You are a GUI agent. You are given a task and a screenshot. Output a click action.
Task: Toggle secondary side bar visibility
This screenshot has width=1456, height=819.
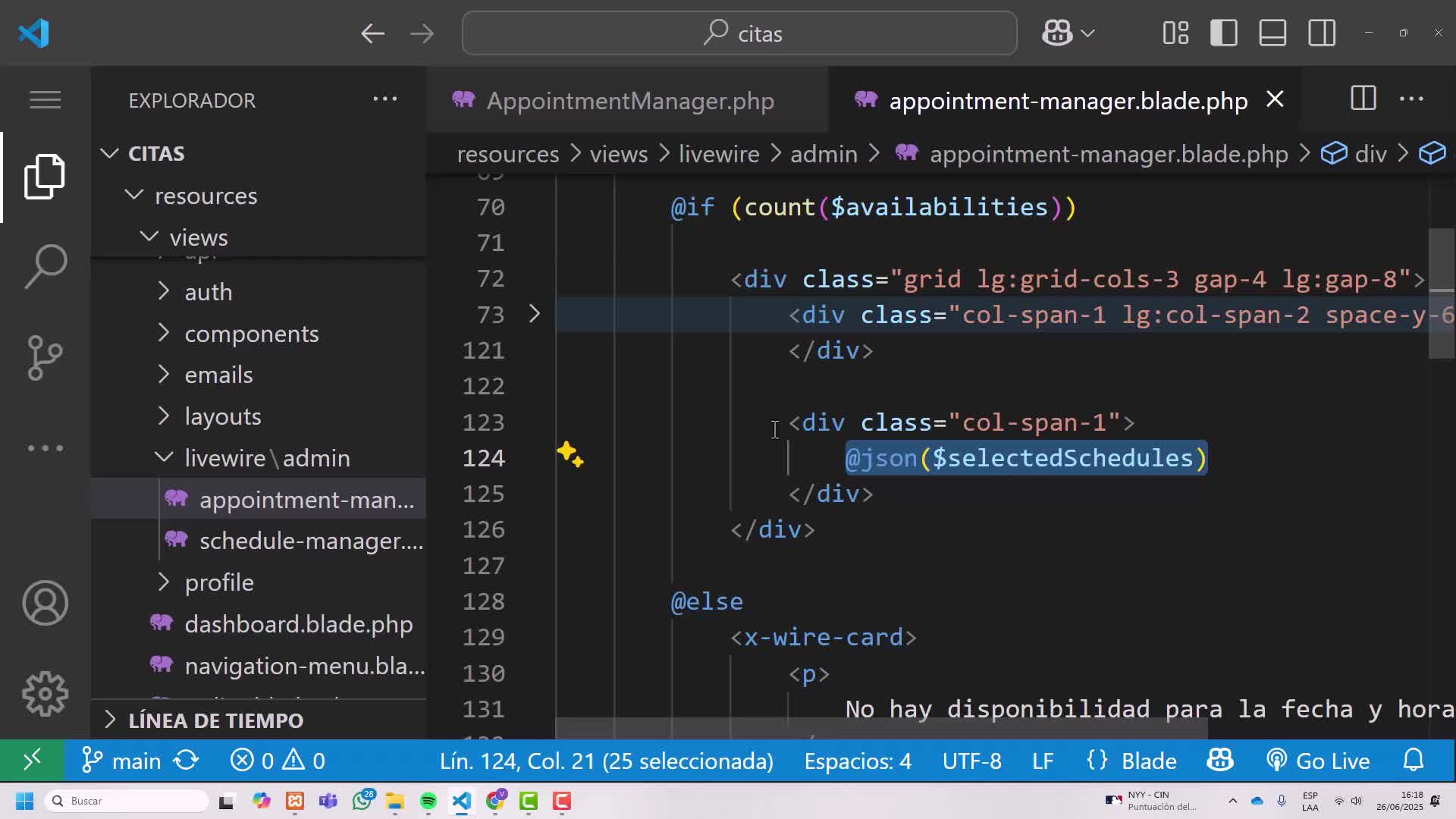click(x=1322, y=33)
